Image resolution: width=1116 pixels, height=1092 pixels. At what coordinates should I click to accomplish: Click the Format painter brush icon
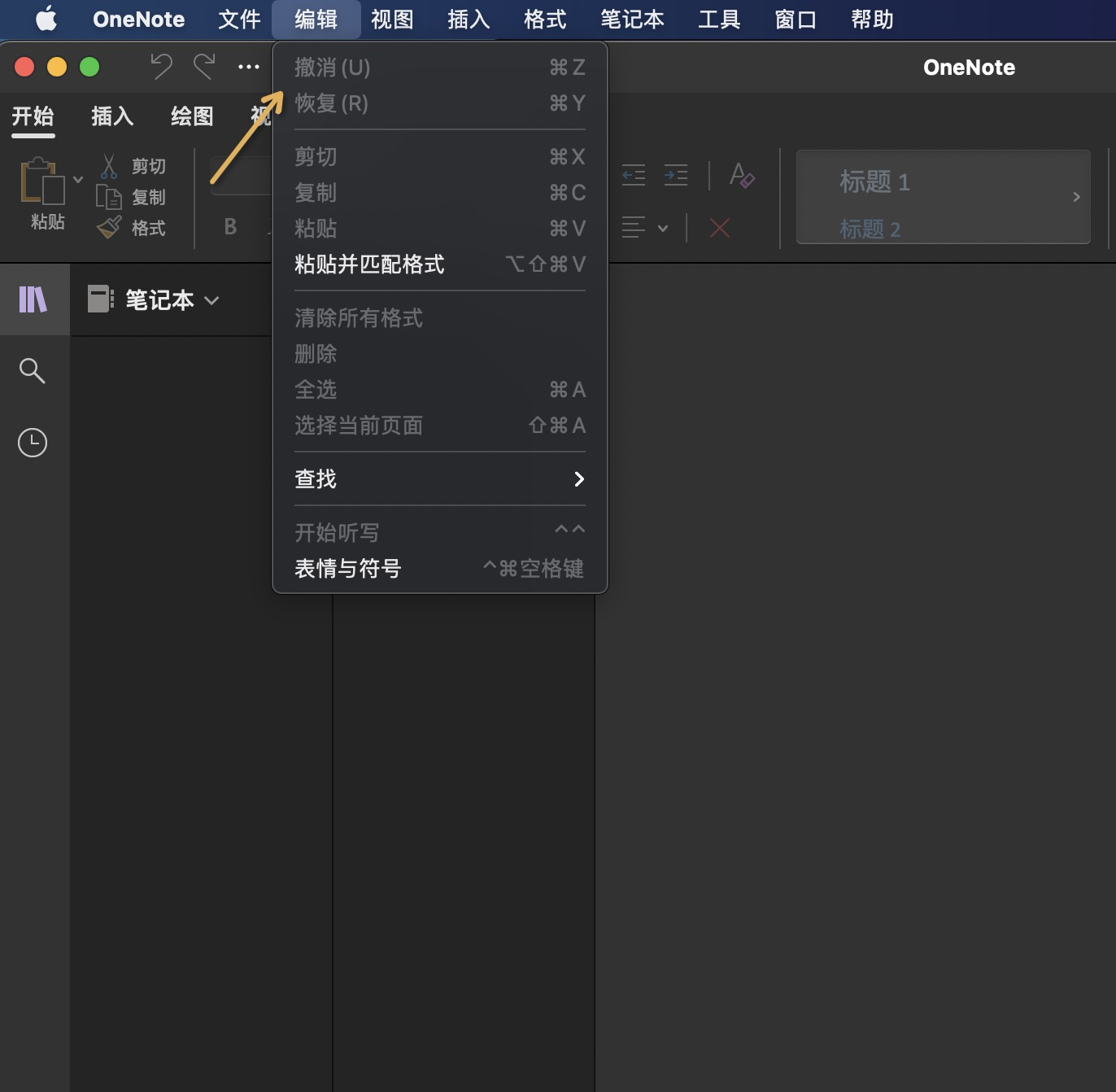[109, 228]
